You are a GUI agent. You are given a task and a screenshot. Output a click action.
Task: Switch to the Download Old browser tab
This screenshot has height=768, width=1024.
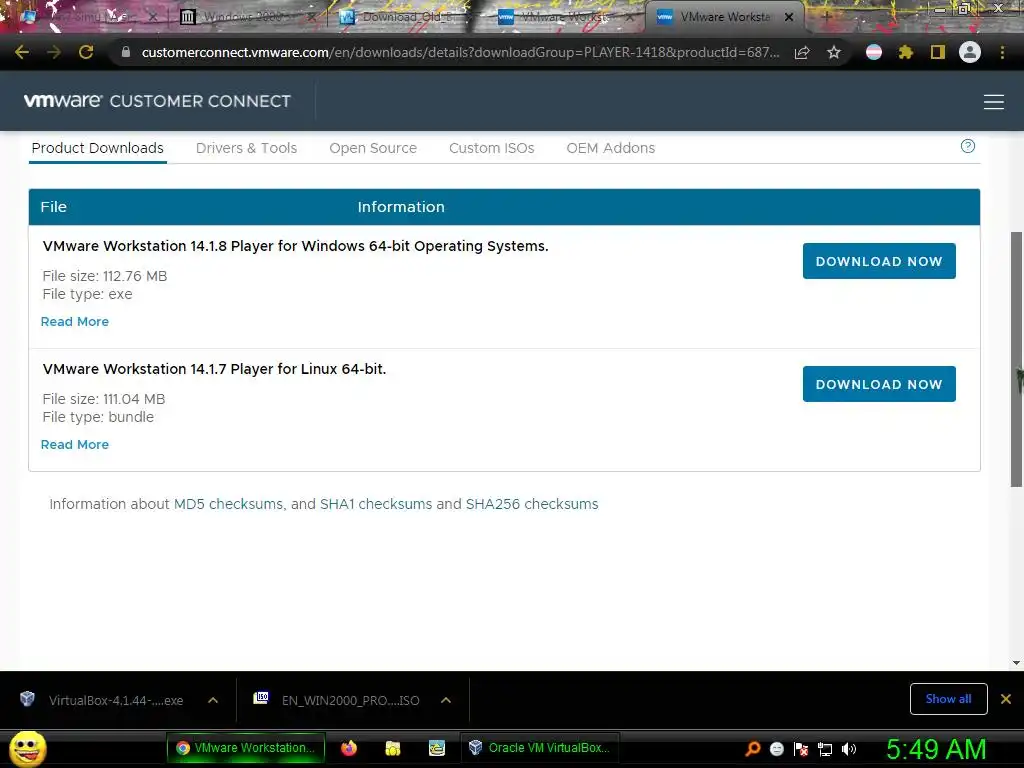(405, 17)
